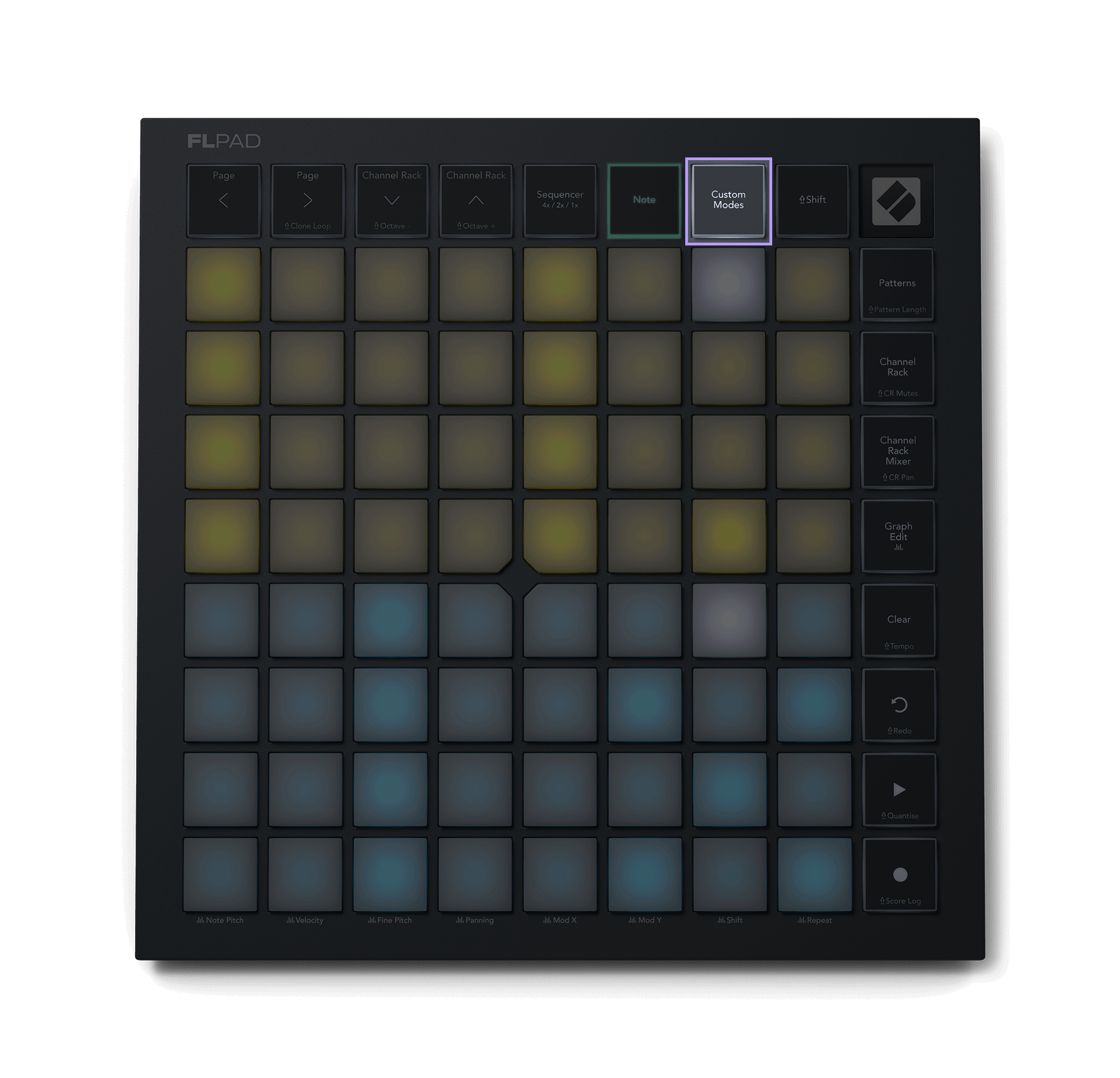Tap the pad above Mod X label
Image resolution: width=1120 pixels, height=1078 pixels.
560,875
